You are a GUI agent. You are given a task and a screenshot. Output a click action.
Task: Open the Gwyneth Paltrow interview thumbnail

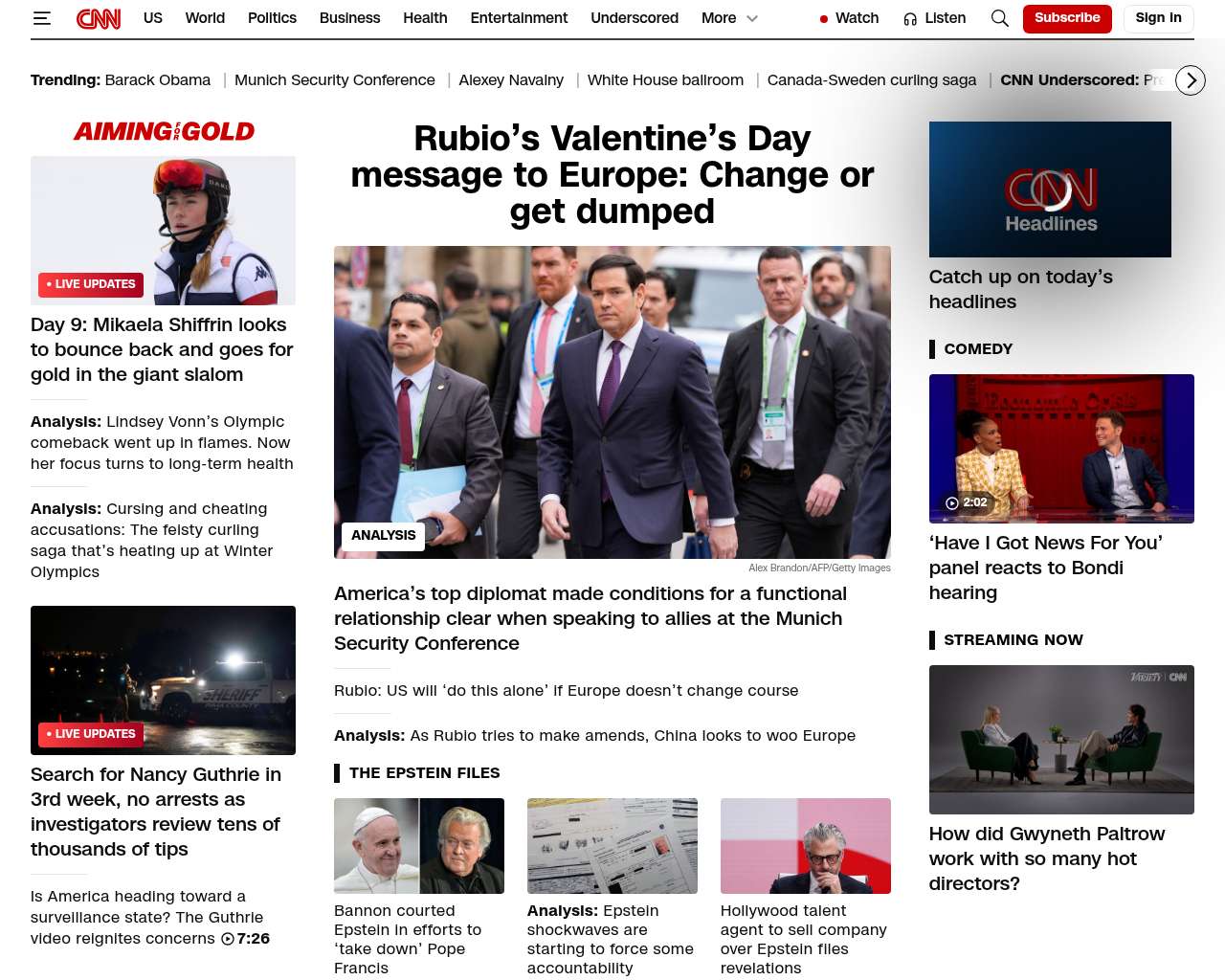(x=1060, y=739)
